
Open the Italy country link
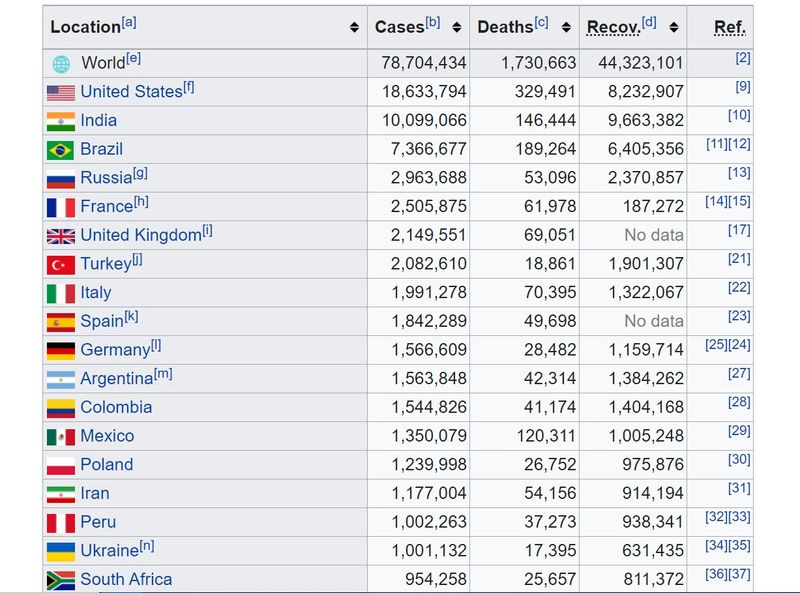96,293
